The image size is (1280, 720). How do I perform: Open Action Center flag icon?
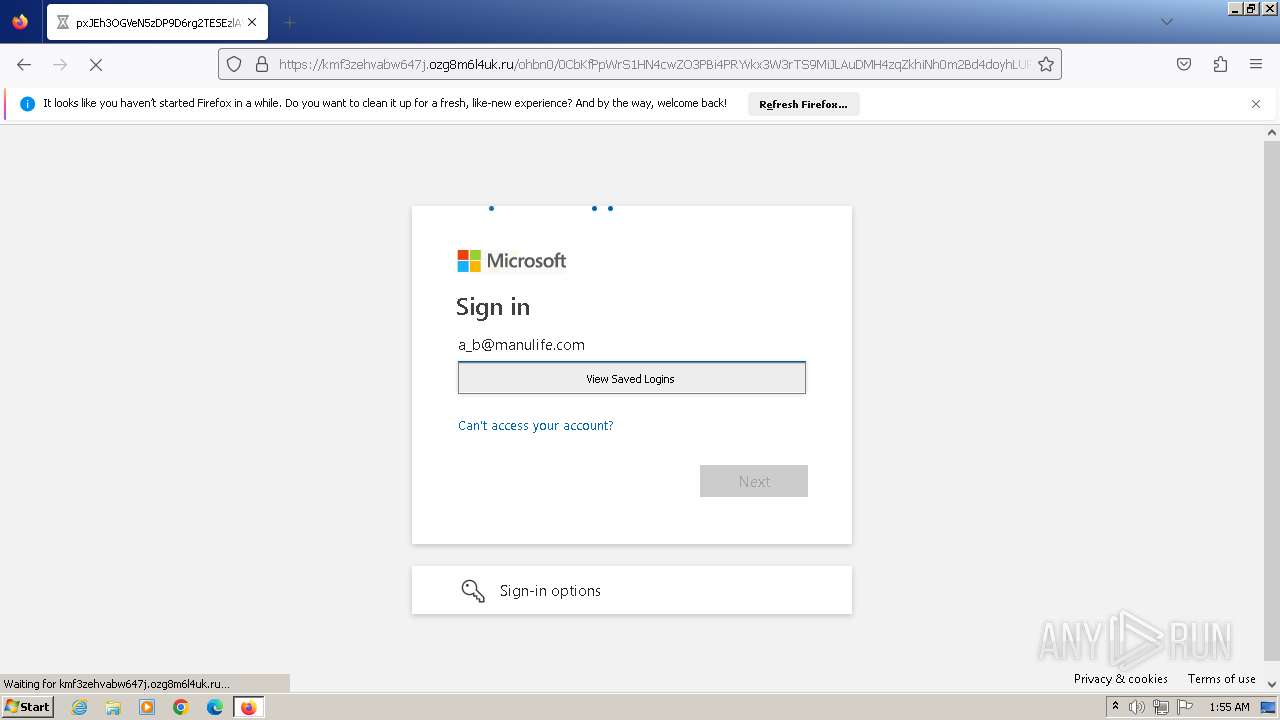(x=1183, y=707)
